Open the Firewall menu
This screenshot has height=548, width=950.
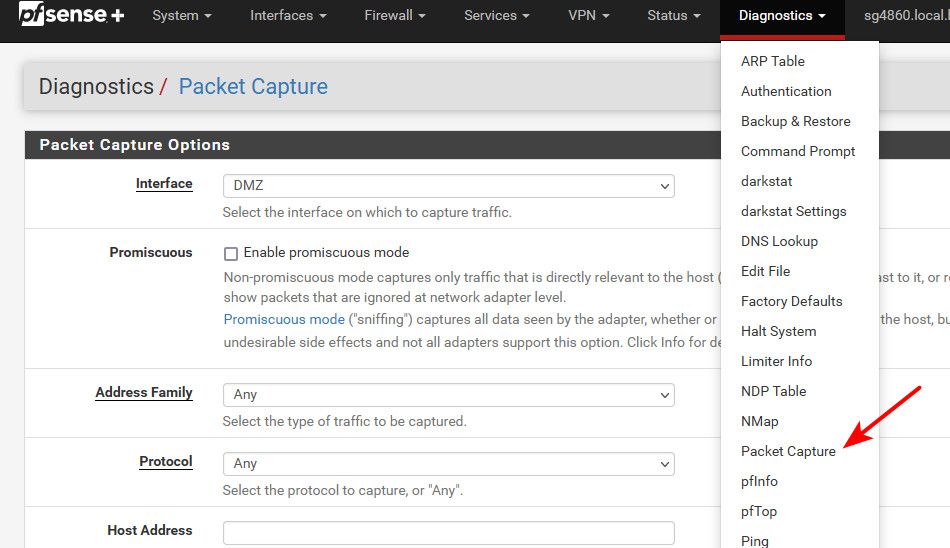pos(394,16)
